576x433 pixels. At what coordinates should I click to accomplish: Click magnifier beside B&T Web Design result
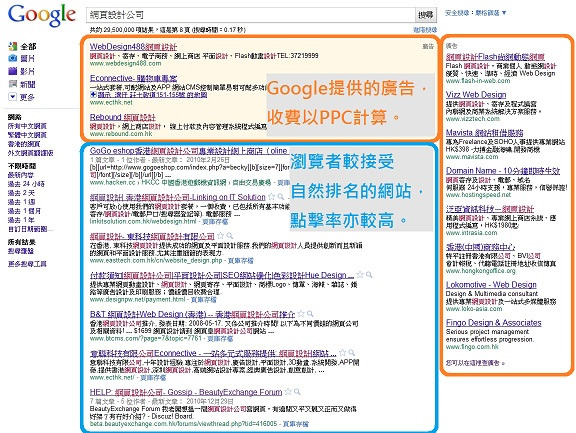[x=310, y=314]
